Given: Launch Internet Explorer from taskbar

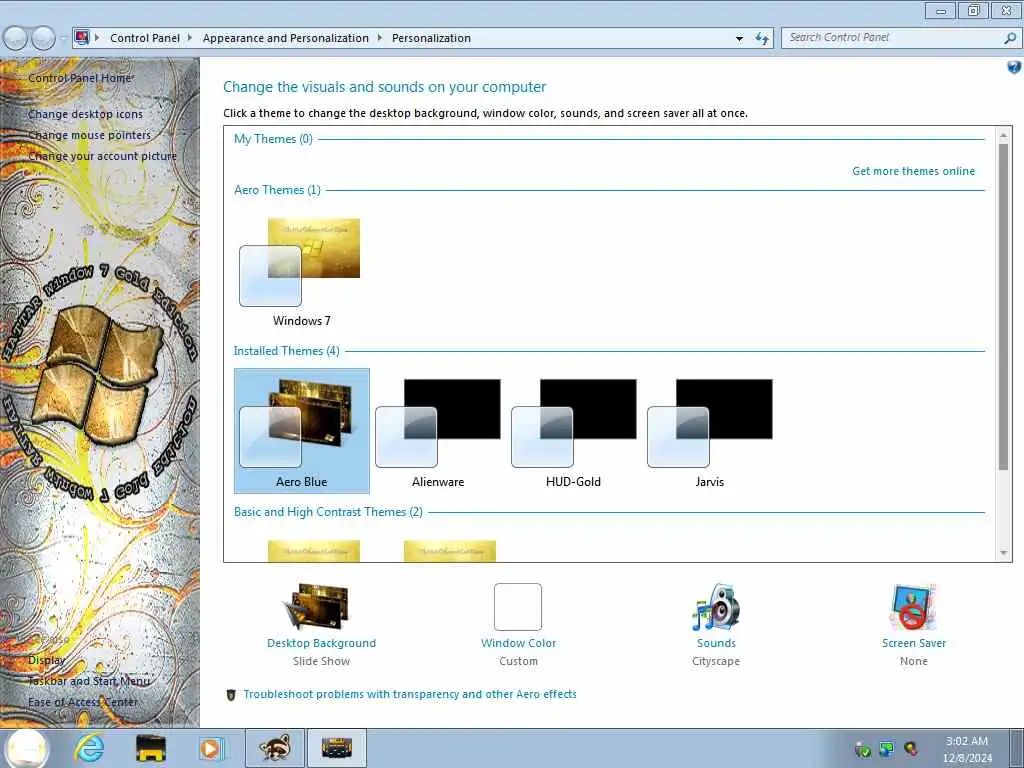Looking at the screenshot, I should pyautogui.click(x=89, y=748).
